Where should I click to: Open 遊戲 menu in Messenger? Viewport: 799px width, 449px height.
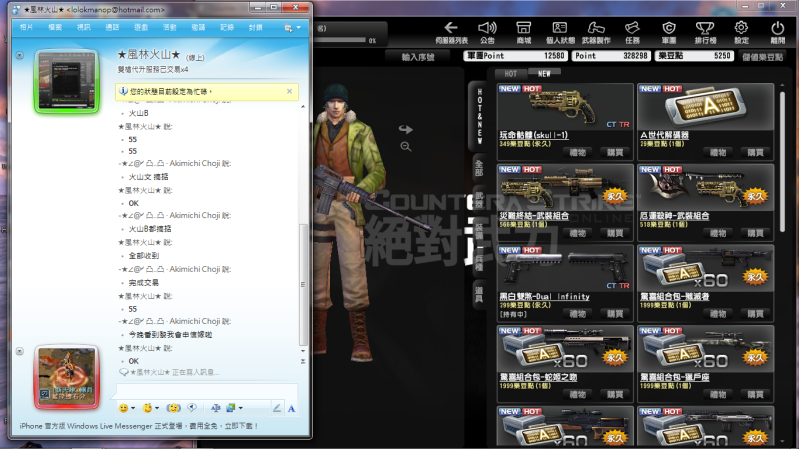point(141,28)
